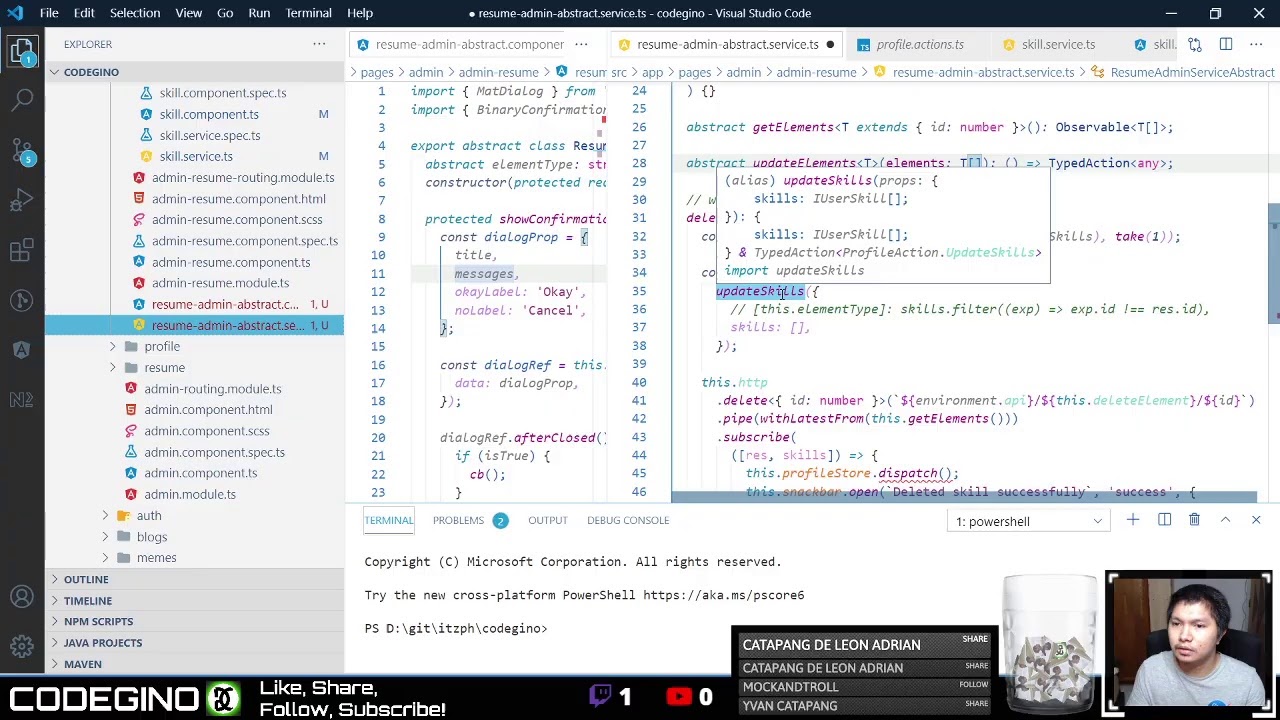
Task: Select the DEBUG CONSOLE panel tab
Action: [x=628, y=520]
